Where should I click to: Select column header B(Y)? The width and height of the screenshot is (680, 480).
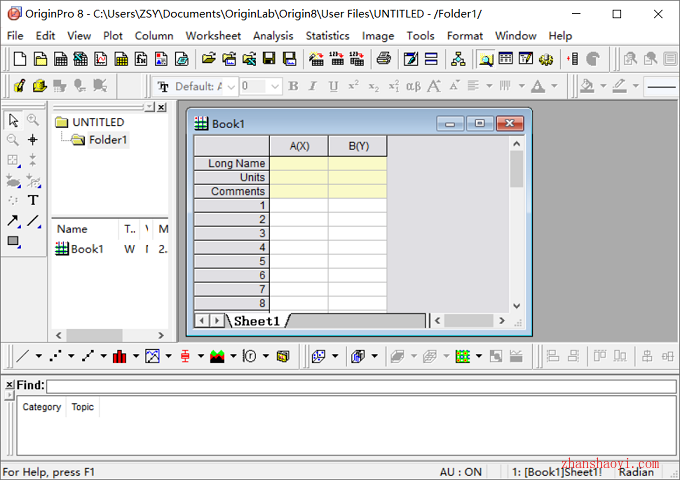click(x=358, y=146)
